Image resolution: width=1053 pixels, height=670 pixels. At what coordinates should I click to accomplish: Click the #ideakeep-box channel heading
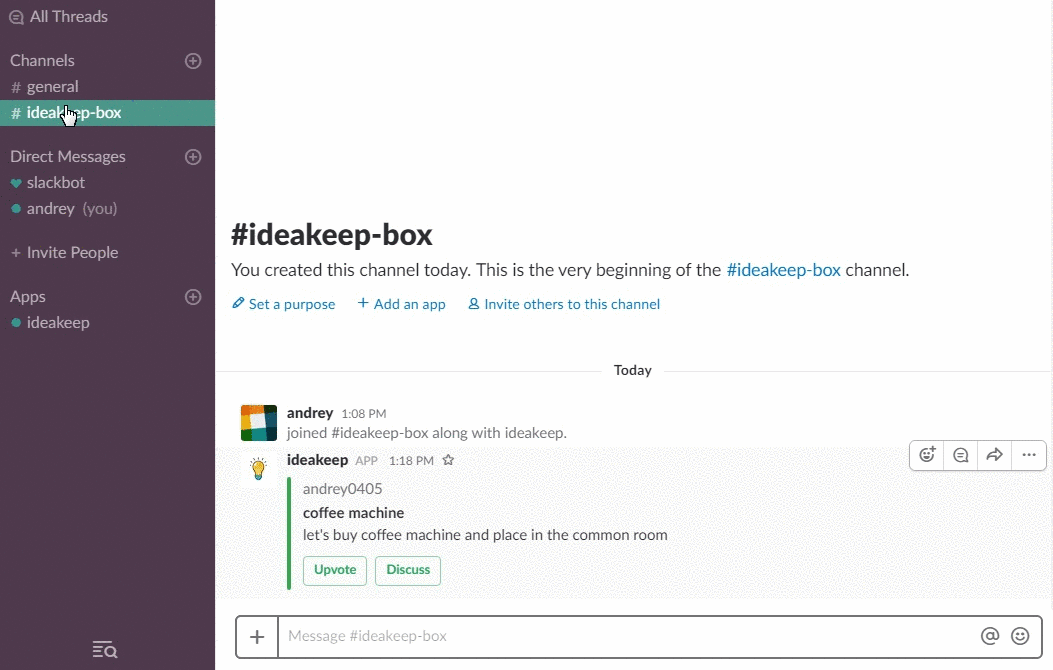332,235
